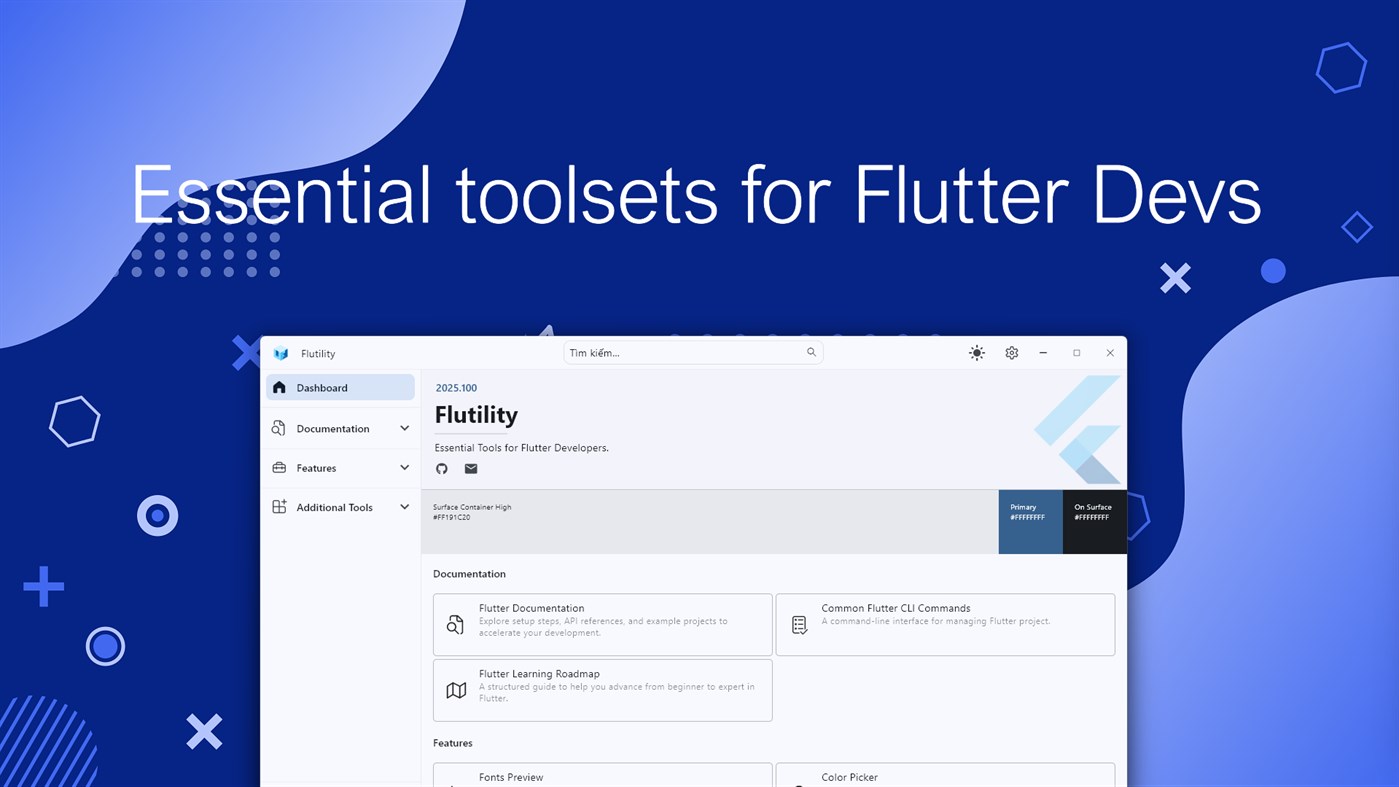The image size is (1399, 787).
Task: Open the Flutter Documentation card
Action: pos(603,625)
